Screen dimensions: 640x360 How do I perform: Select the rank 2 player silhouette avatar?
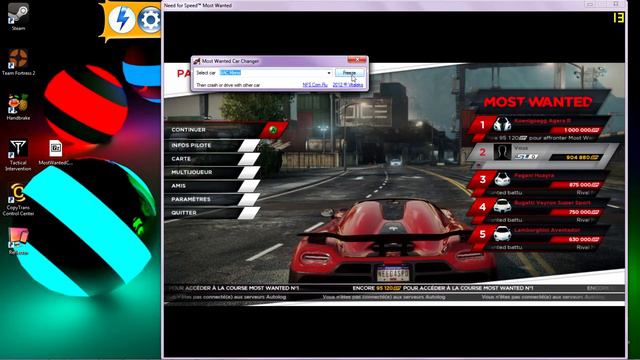502,152
